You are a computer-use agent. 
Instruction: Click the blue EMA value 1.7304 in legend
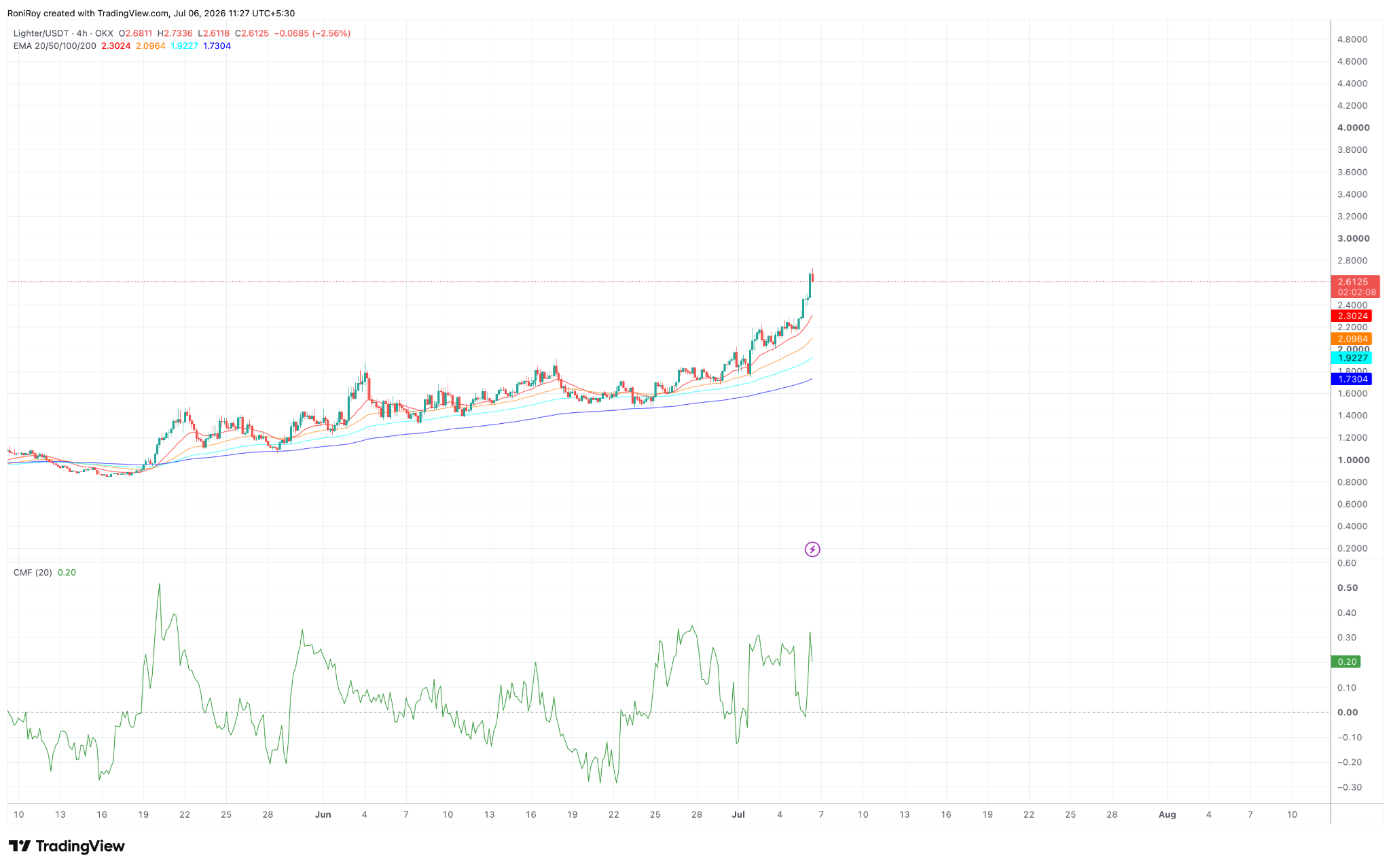pyautogui.click(x=217, y=46)
